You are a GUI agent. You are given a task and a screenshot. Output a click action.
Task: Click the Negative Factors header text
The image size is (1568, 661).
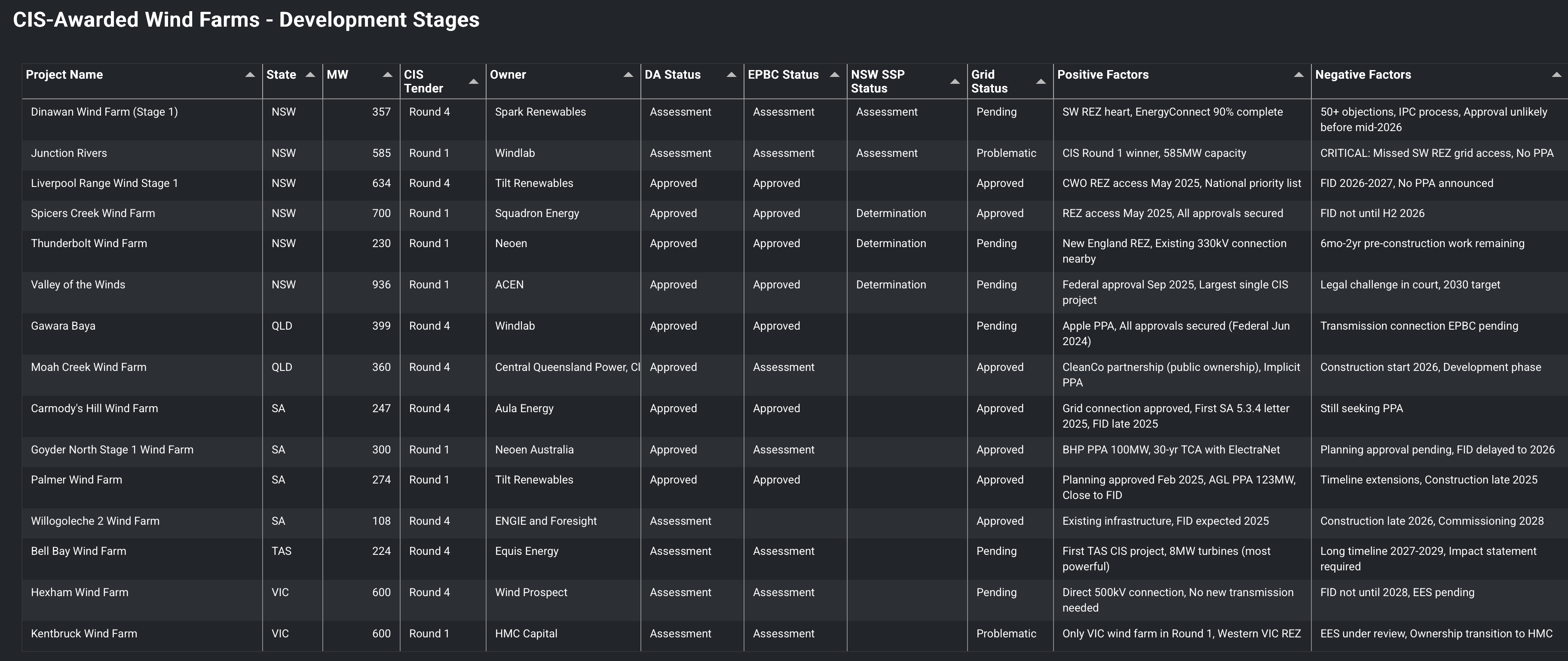pyautogui.click(x=1362, y=75)
